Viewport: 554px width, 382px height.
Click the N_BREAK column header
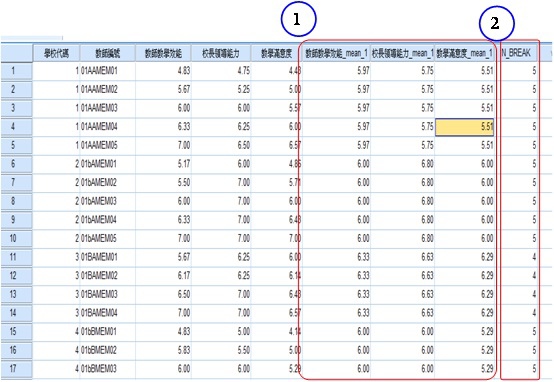pos(516,53)
